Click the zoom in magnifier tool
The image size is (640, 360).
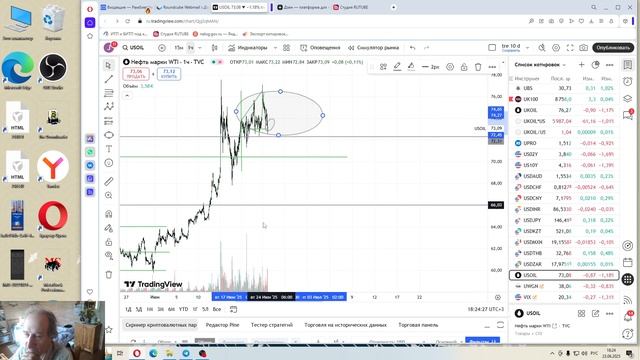[109, 196]
